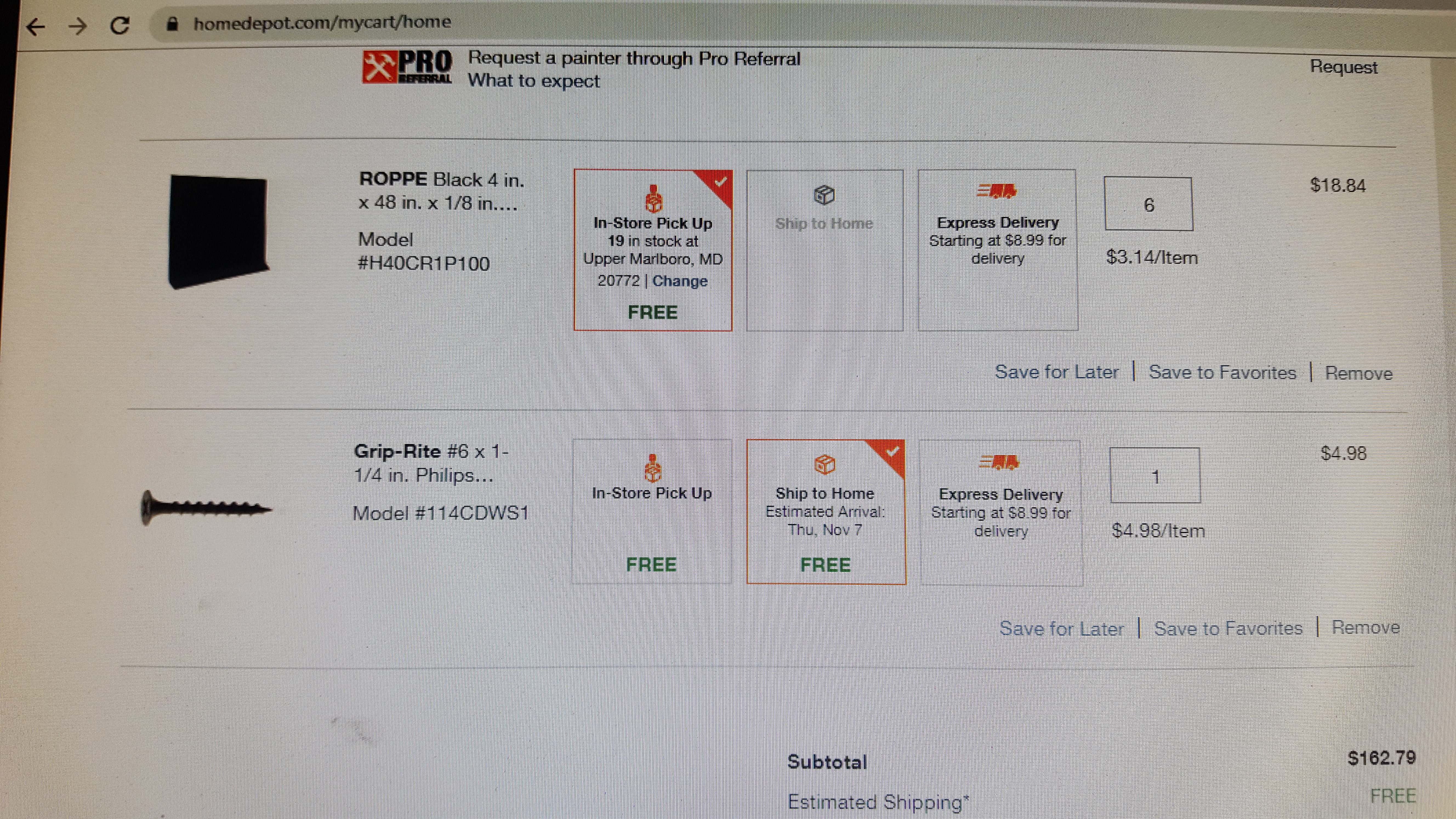
Task: Click Grip-Rite Ship to Home box icon
Action: 825,465
